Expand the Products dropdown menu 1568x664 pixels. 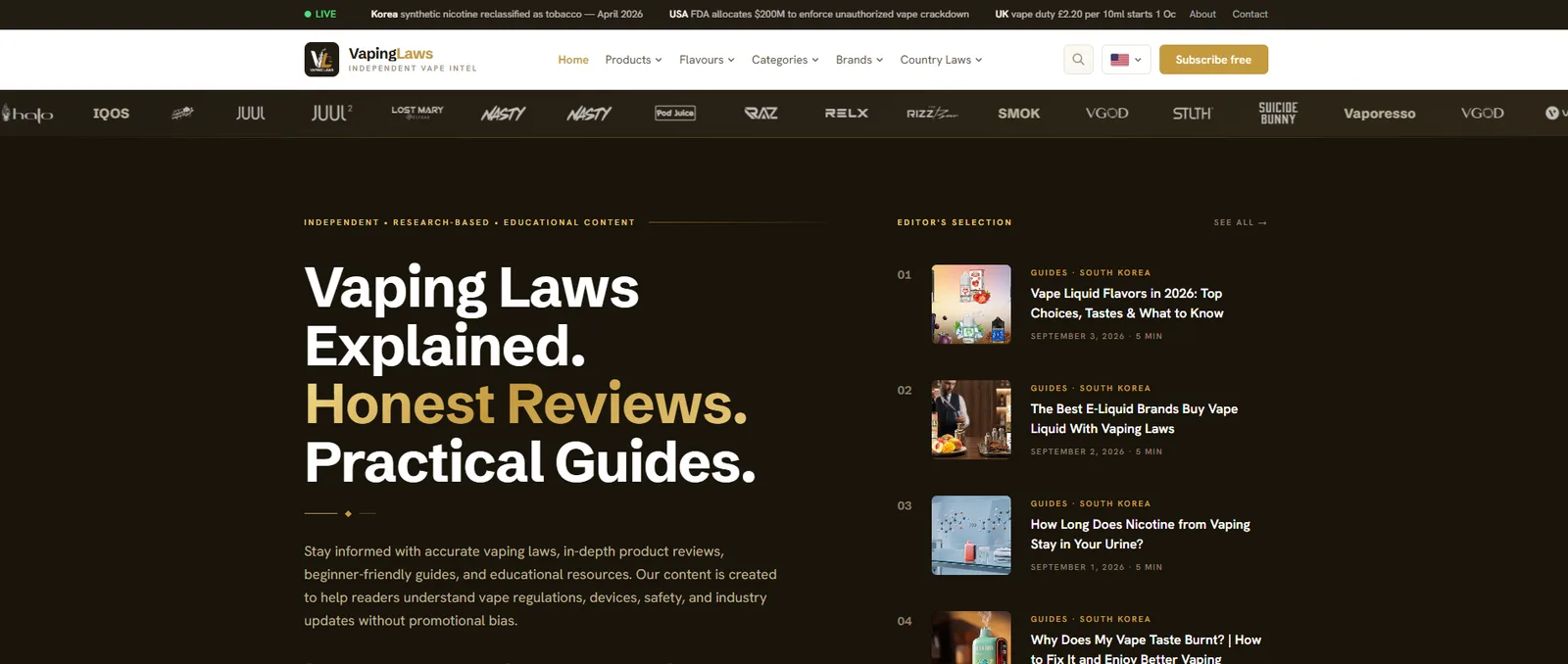[633, 60]
